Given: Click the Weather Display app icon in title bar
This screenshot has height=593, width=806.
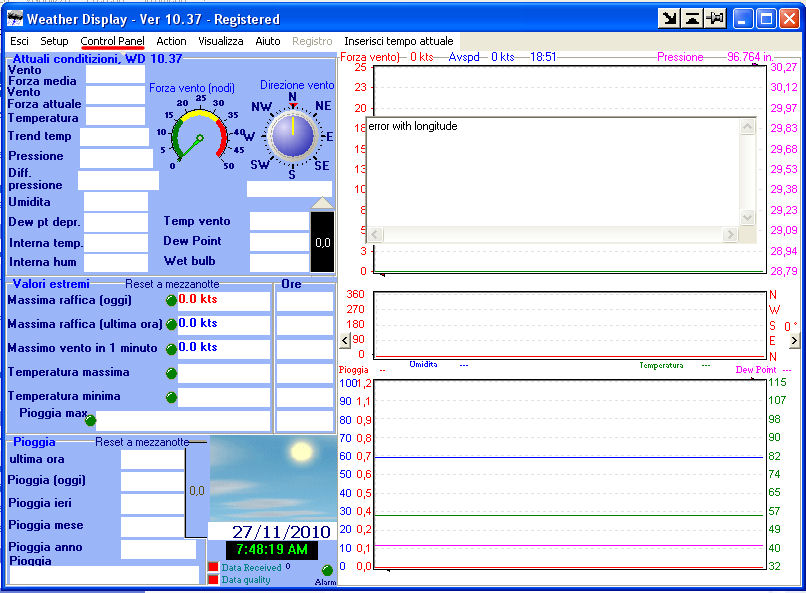Looking at the screenshot, I should tap(15, 19).
